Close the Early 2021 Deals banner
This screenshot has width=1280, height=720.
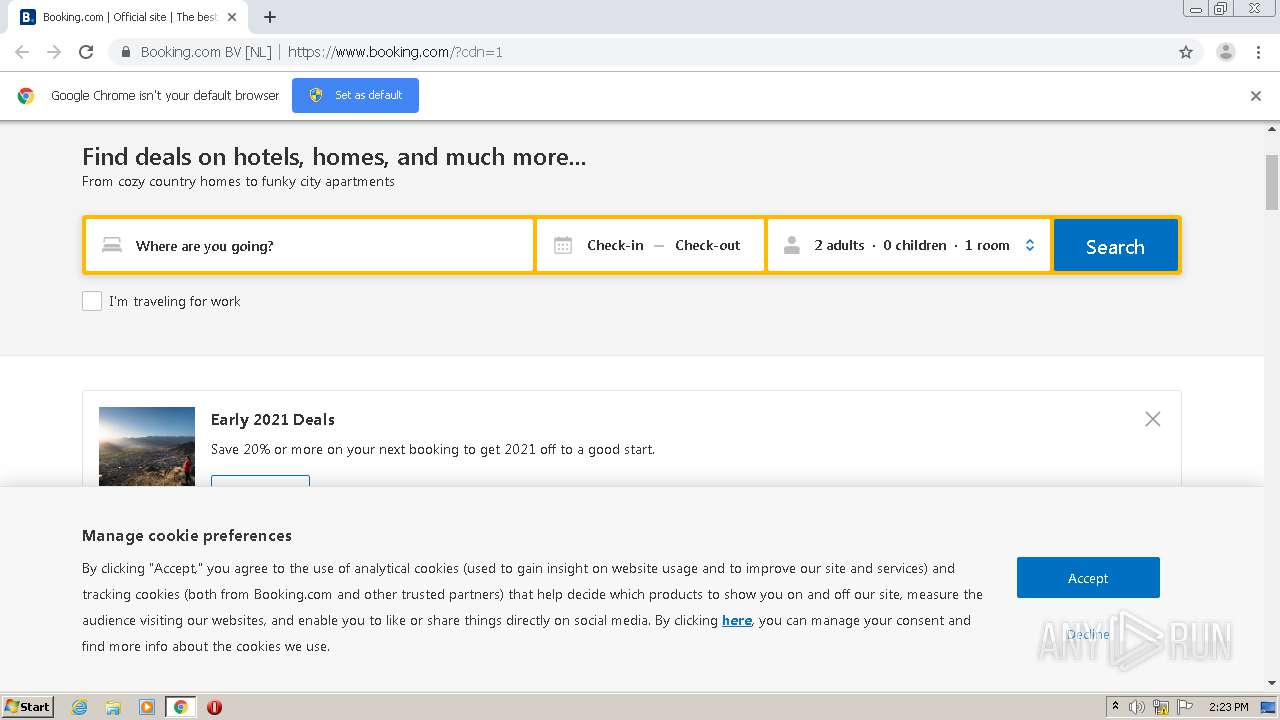(1152, 419)
